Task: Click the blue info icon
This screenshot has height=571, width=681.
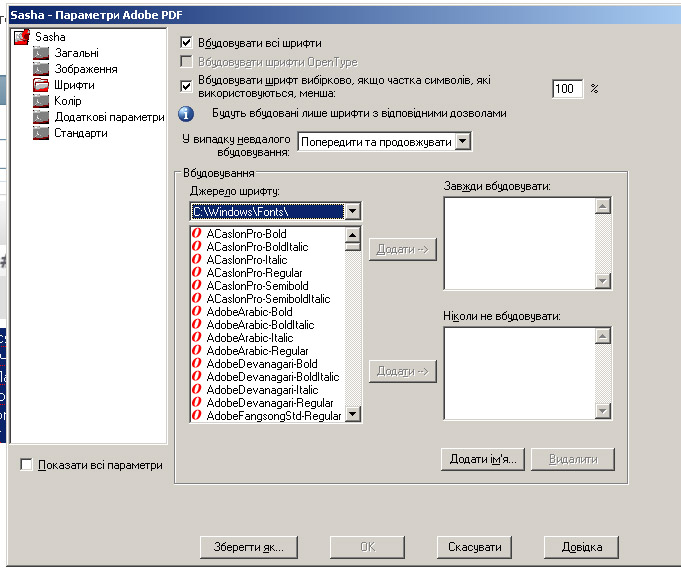Action: click(x=186, y=114)
